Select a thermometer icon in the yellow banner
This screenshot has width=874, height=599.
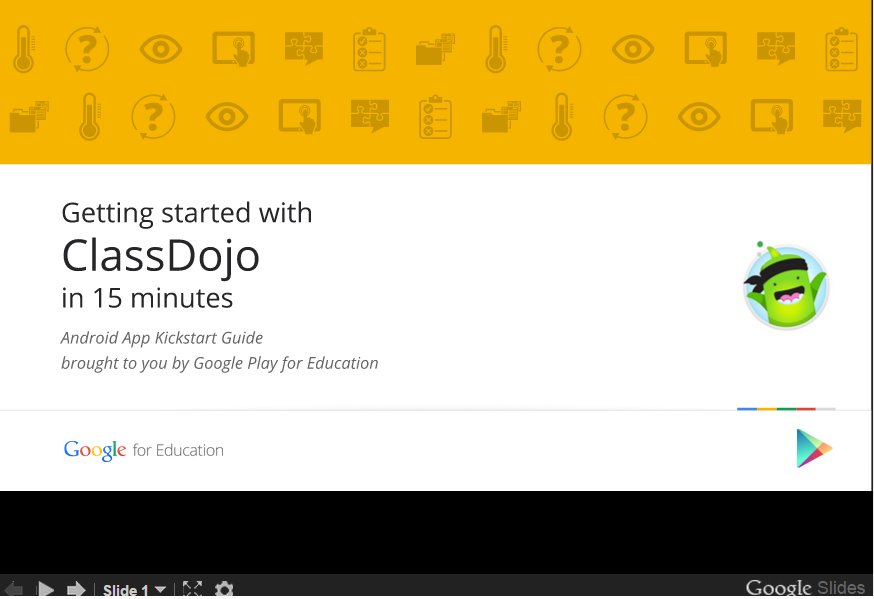pyautogui.click(x=25, y=48)
